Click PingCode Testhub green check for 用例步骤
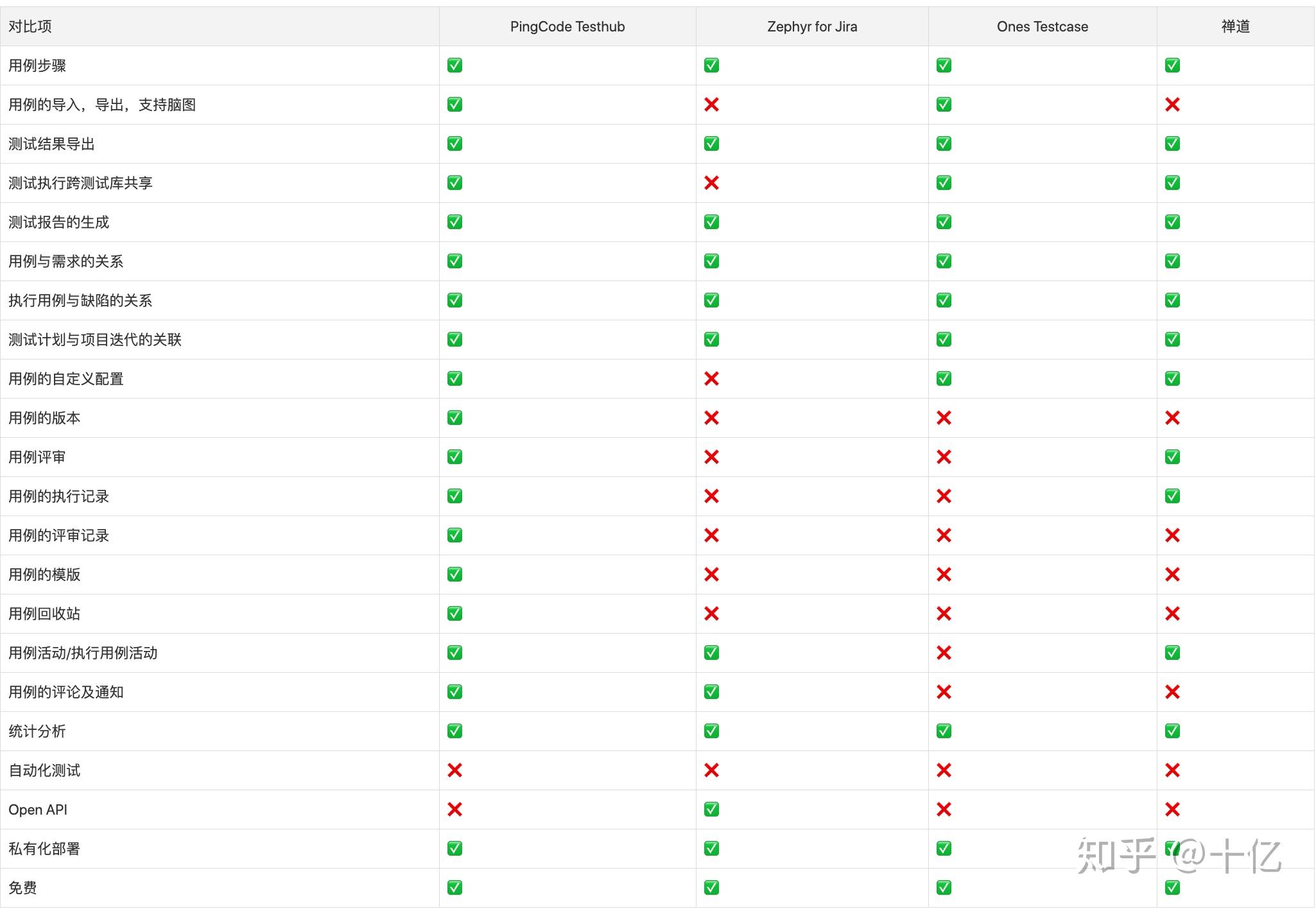This screenshot has height=909, width=1316. tap(455, 65)
